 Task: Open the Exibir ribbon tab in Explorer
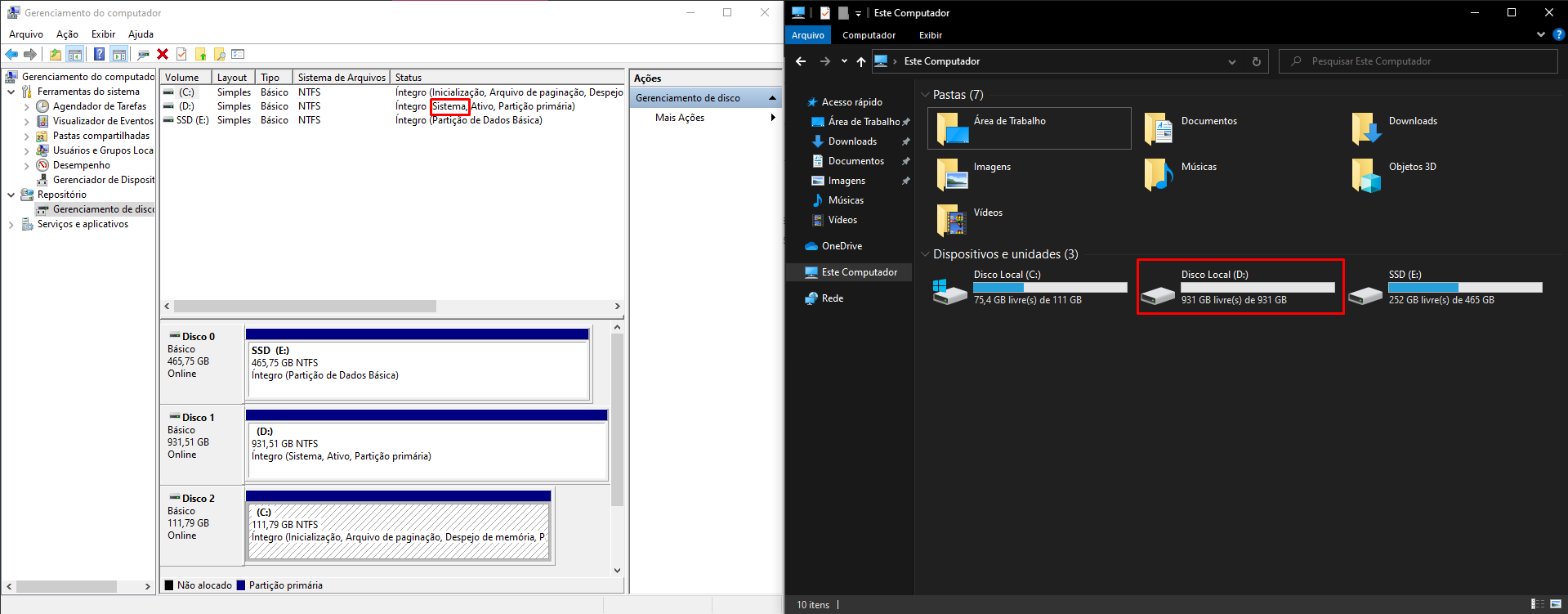click(x=930, y=35)
